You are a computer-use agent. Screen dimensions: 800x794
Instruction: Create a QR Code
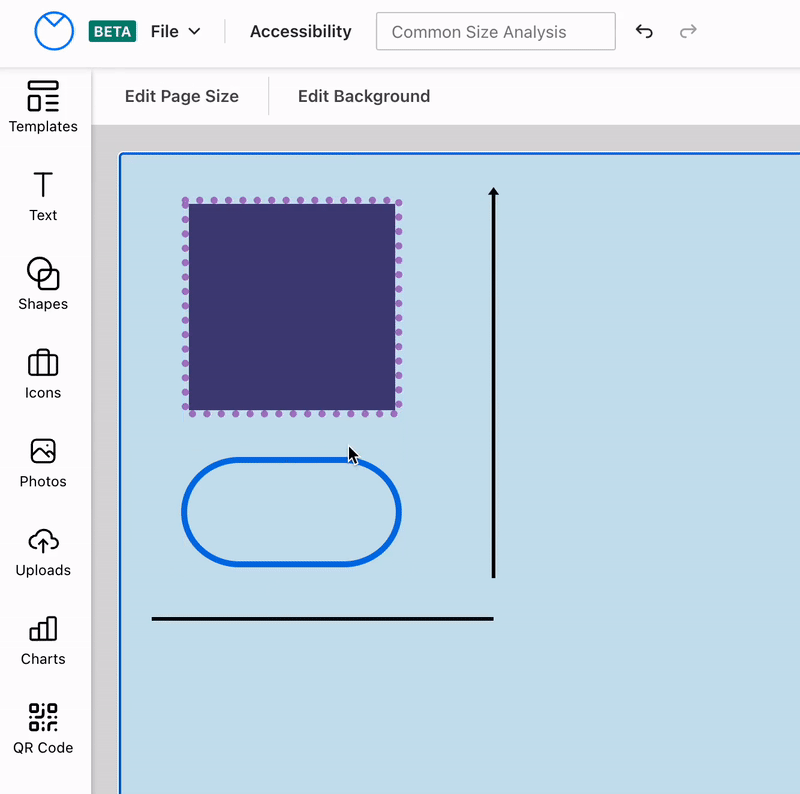[43, 728]
